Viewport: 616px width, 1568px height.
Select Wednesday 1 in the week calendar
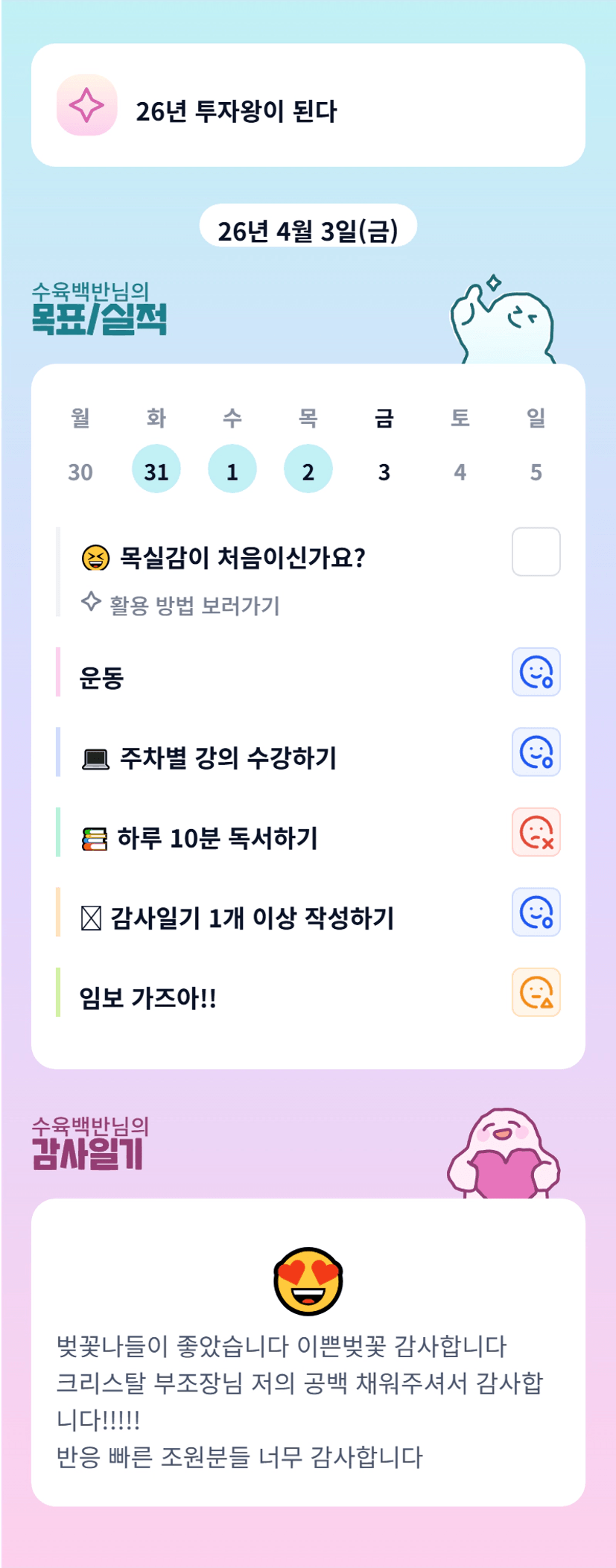[232, 469]
